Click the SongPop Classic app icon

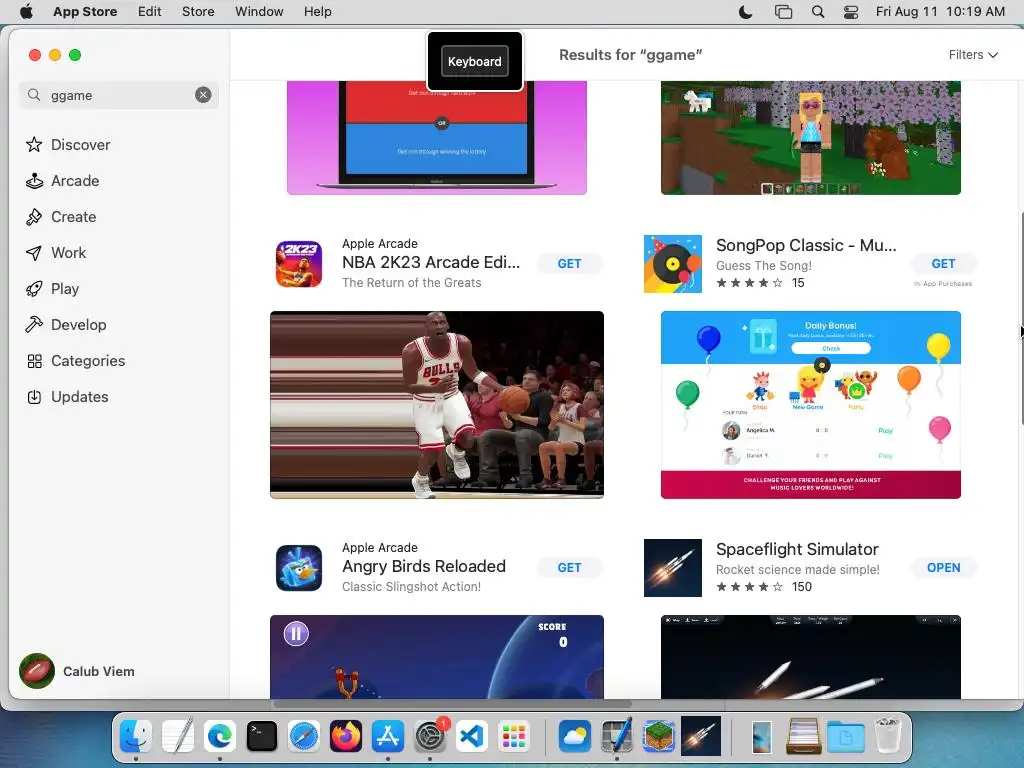tap(673, 264)
